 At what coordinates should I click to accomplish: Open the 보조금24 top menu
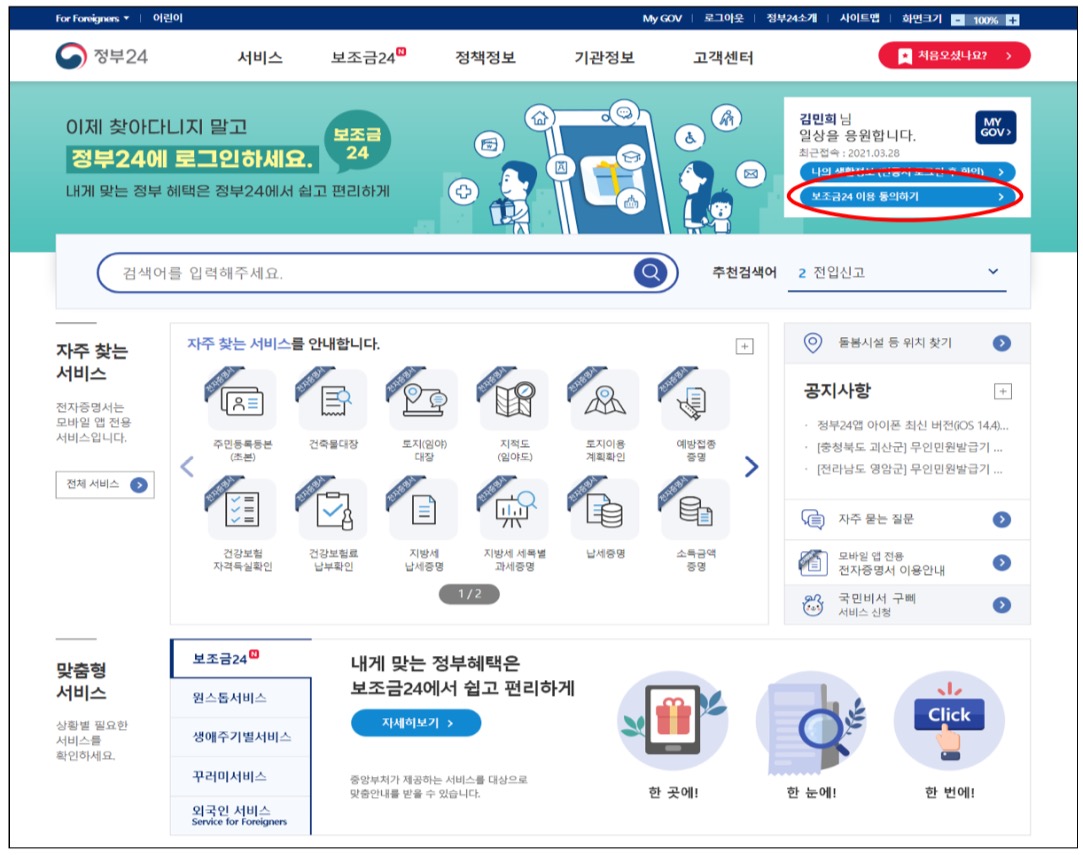[367, 57]
